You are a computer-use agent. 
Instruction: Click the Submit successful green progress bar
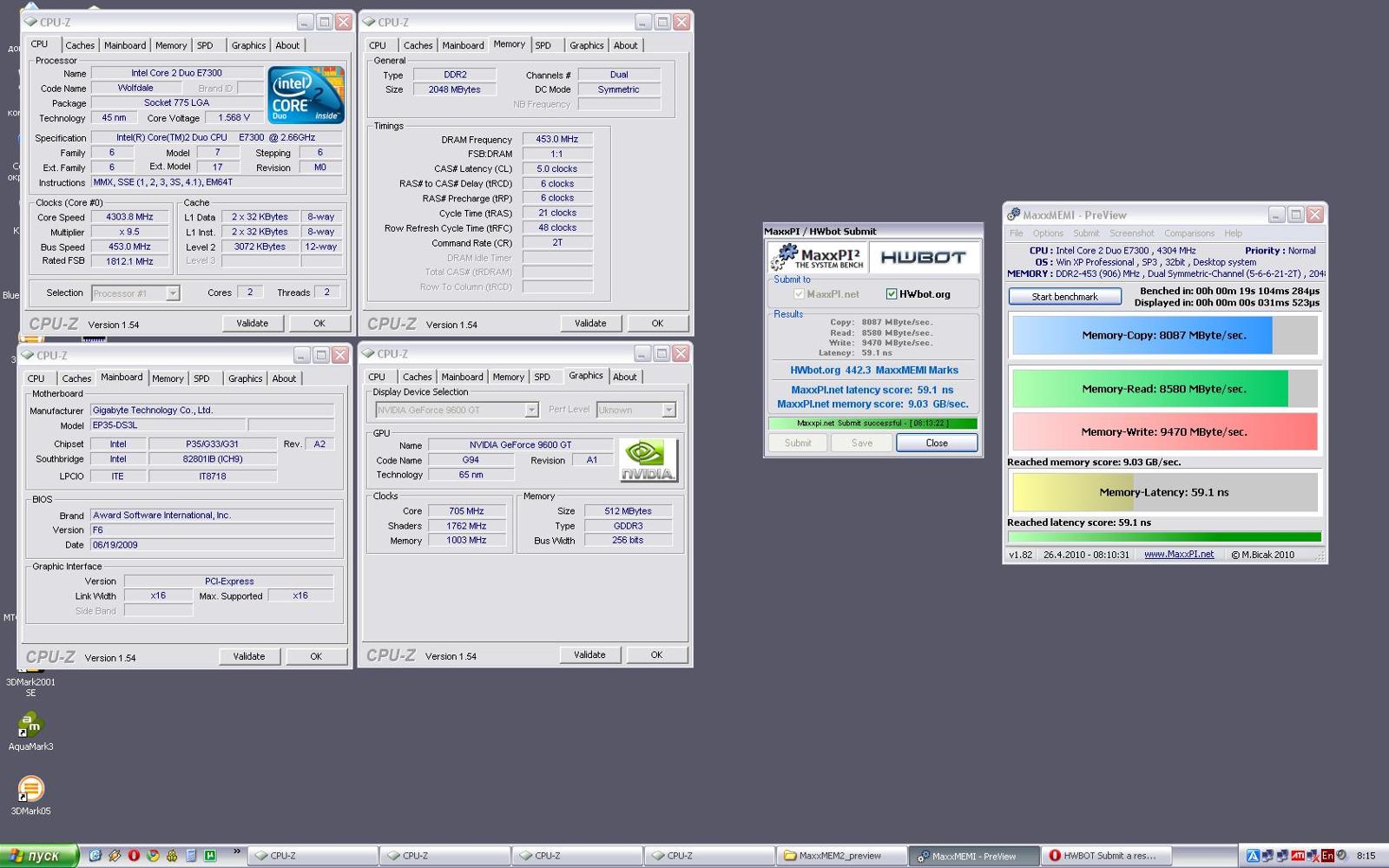(872, 424)
